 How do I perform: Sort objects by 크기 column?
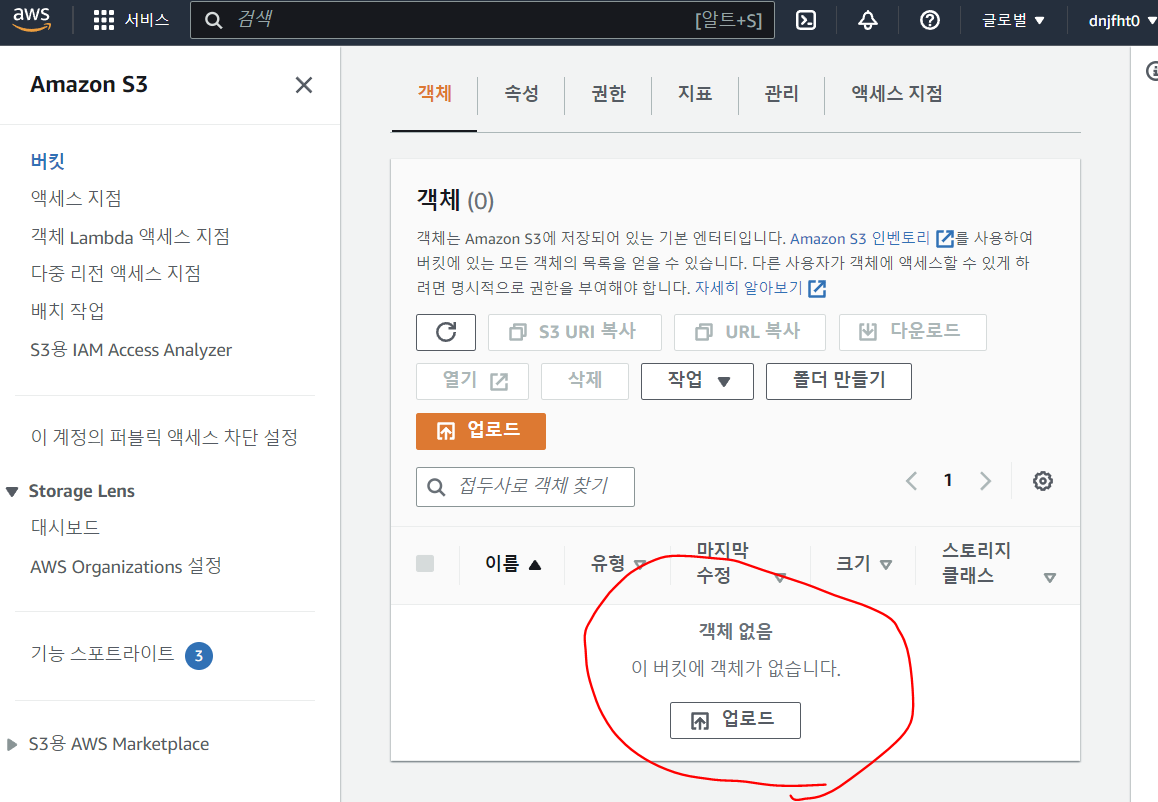[x=864, y=564]
